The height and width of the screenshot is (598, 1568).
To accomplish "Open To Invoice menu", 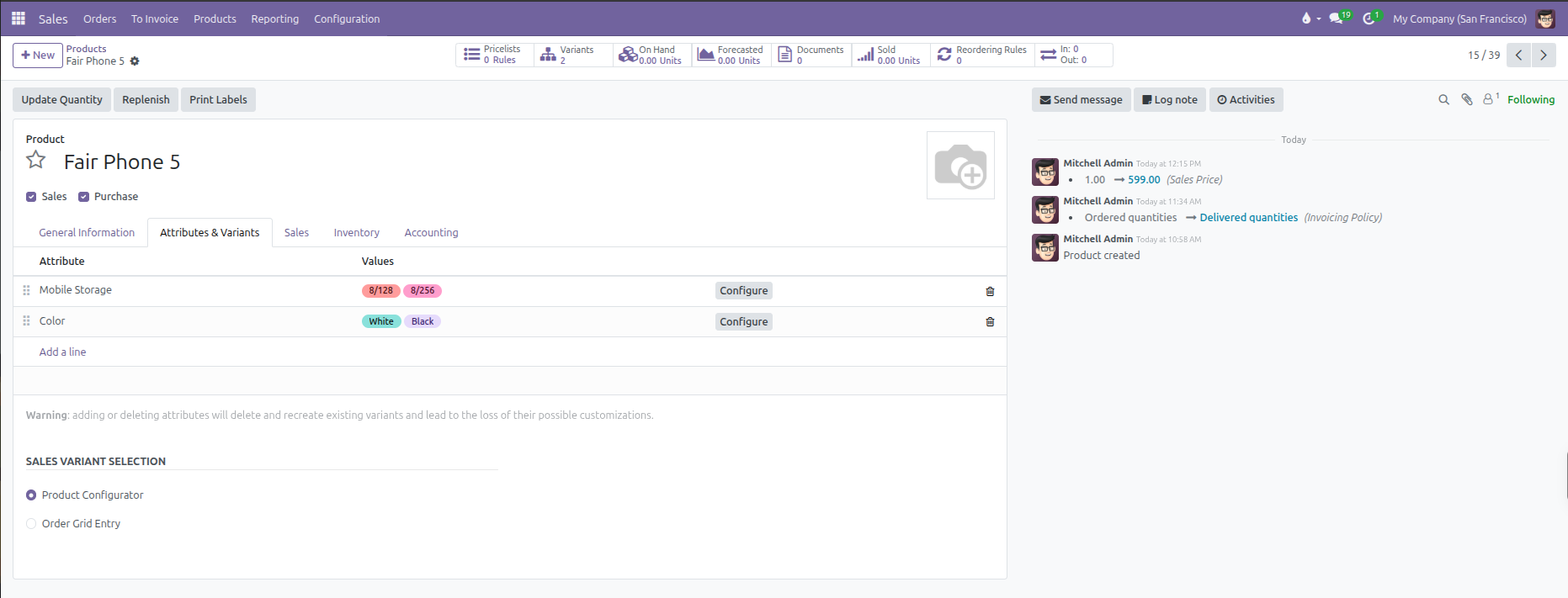I will coord(155,19).
